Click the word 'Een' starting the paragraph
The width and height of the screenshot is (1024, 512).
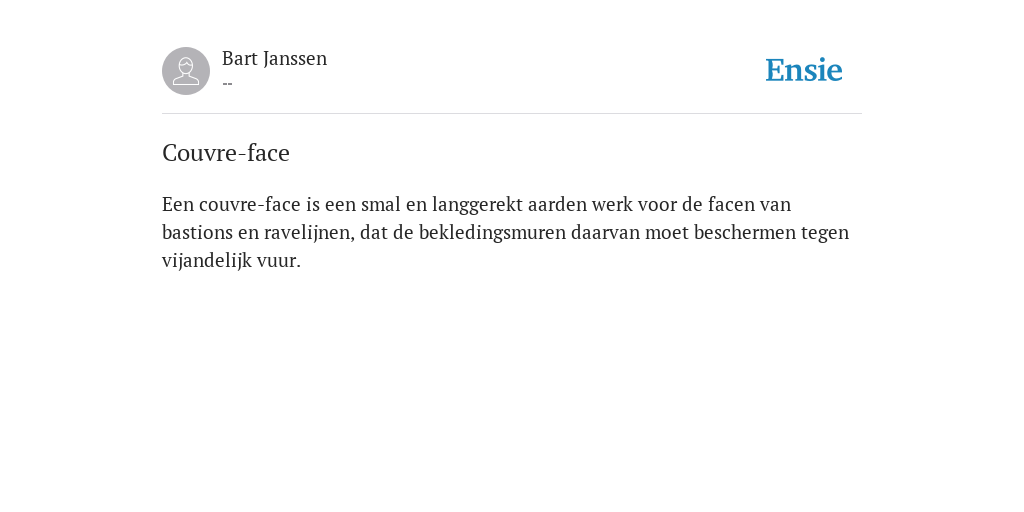click(178, 204)
